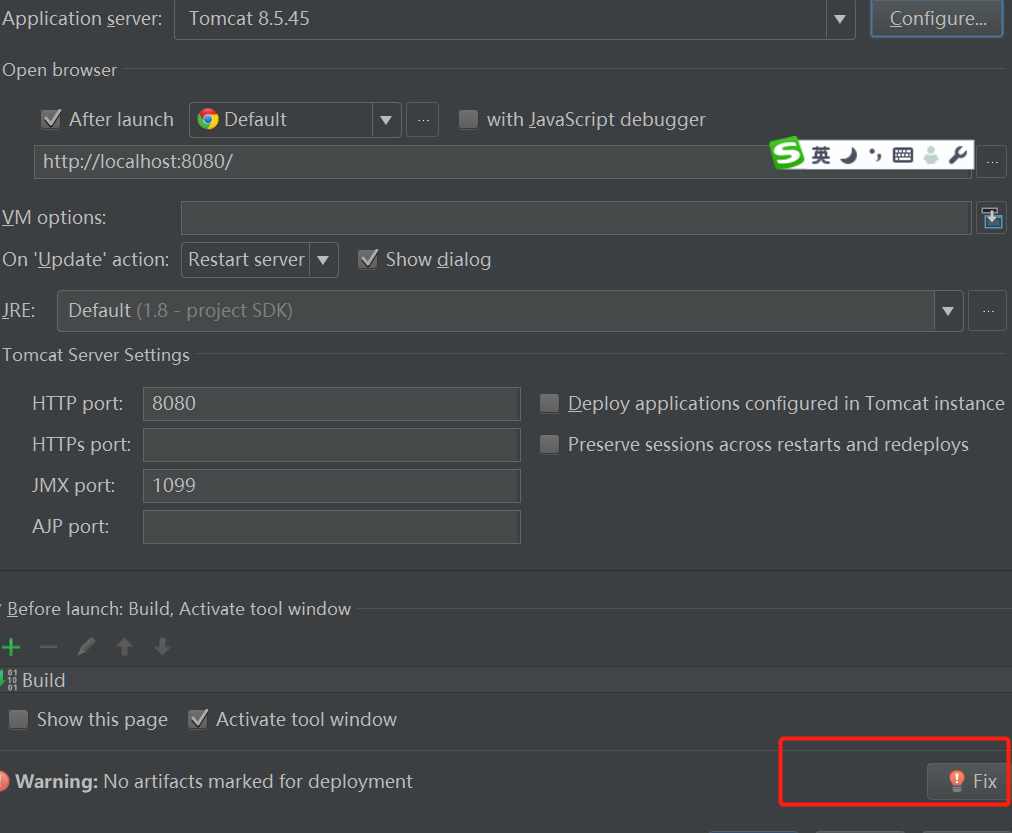The height and width of the screenshot is (833, 1012).
Task: Click the green Add task plus icon
Action: (x=12, y=647)
